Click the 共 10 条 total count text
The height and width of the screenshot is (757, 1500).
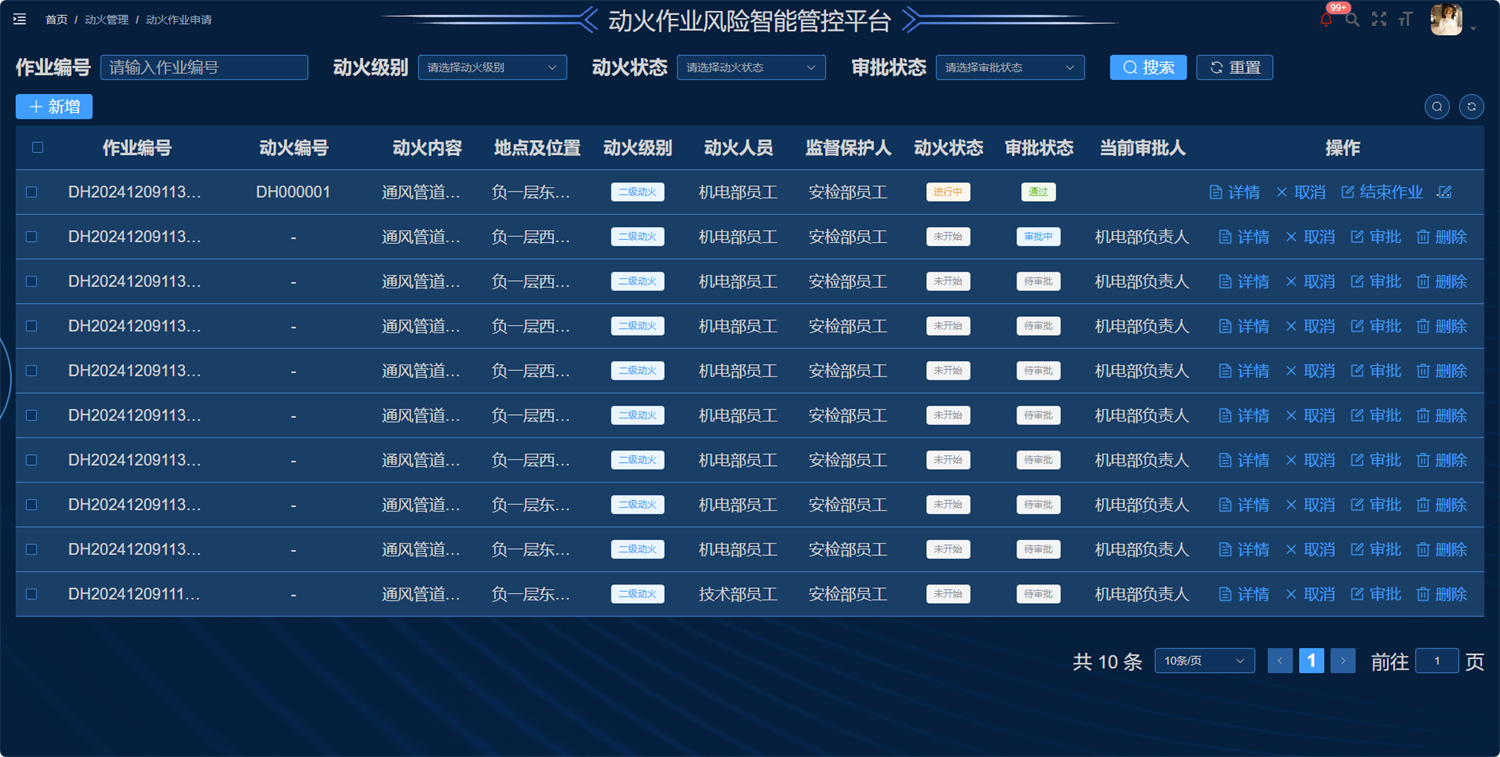1107,661
